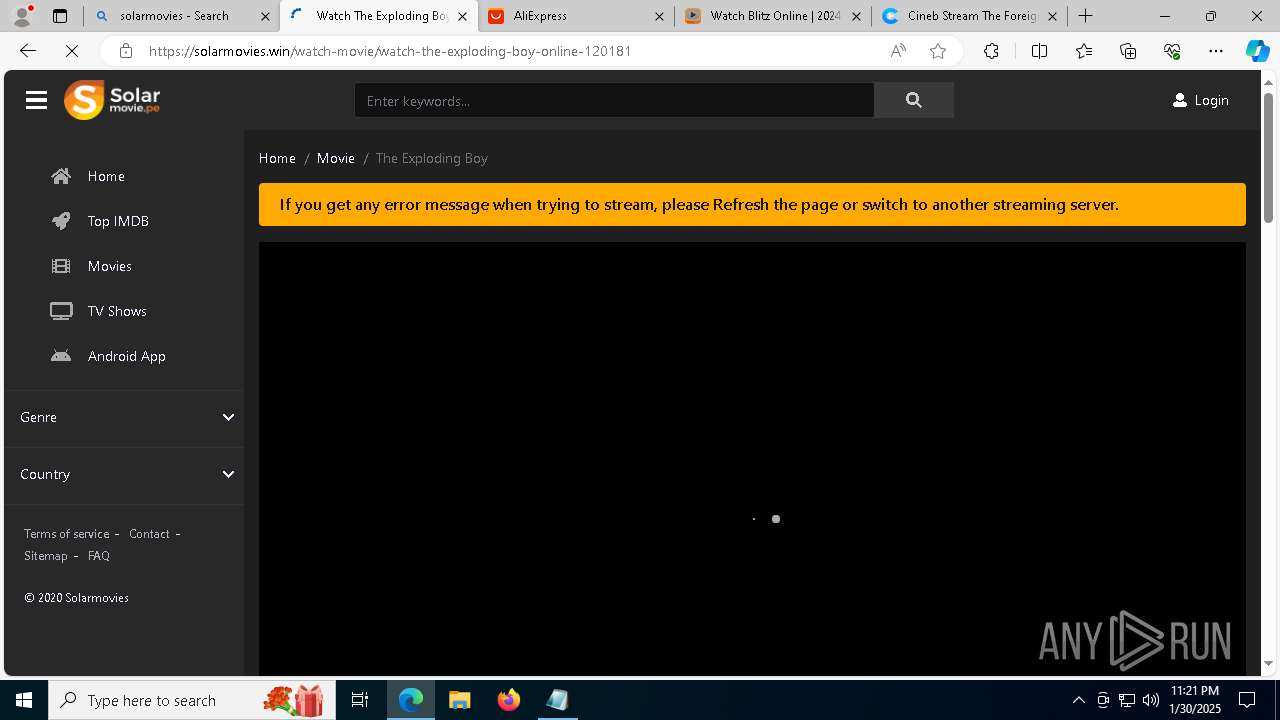Open the notification center icon
1280x720 pixels.
coord(1247,700)
